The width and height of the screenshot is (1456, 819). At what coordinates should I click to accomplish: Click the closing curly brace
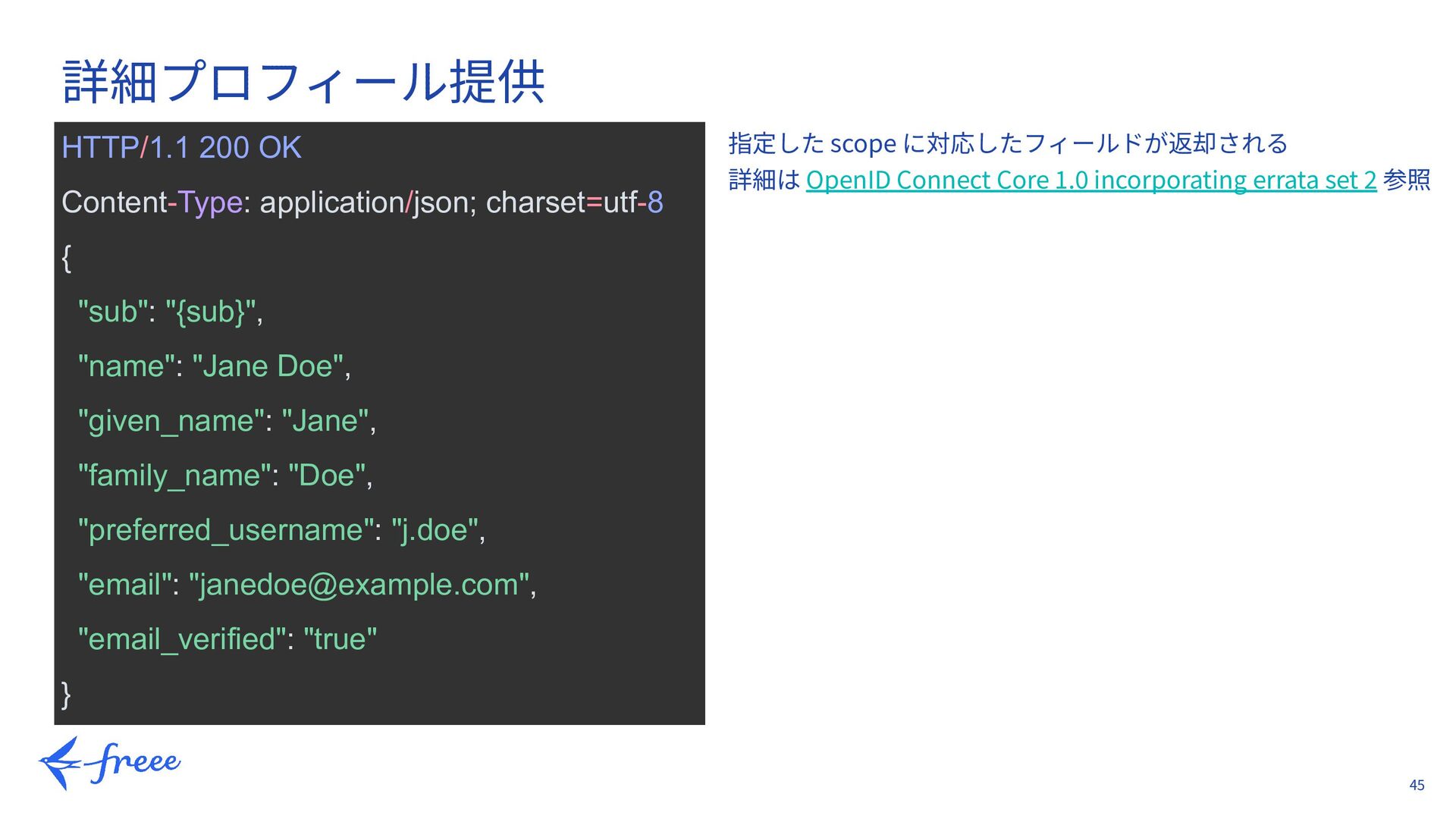pos(67,694)
